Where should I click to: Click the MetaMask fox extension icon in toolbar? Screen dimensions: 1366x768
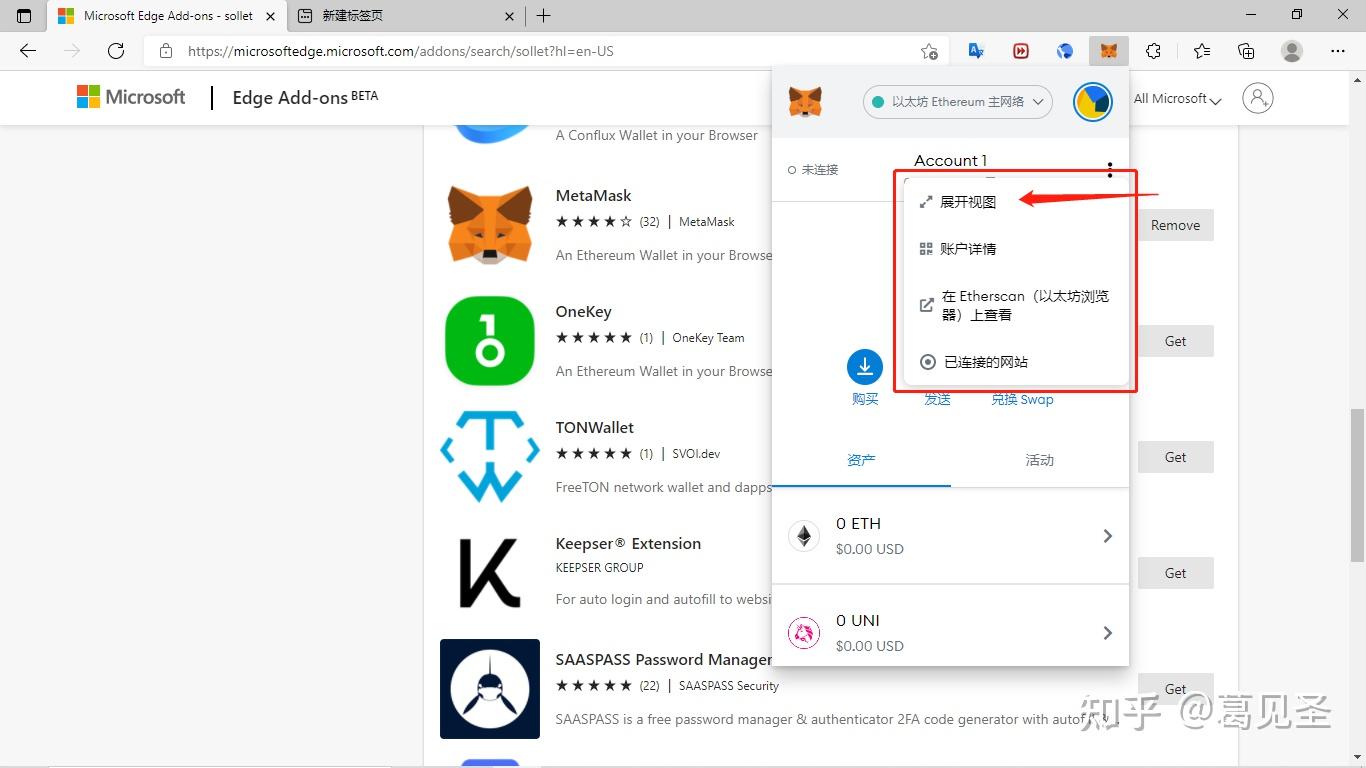coord(1108,51)
